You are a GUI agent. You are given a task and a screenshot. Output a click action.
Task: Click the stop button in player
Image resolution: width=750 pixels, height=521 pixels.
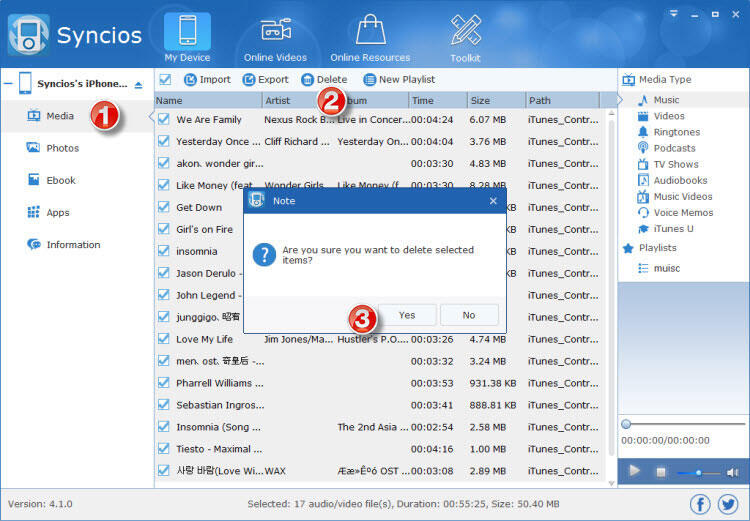(661, 472)
